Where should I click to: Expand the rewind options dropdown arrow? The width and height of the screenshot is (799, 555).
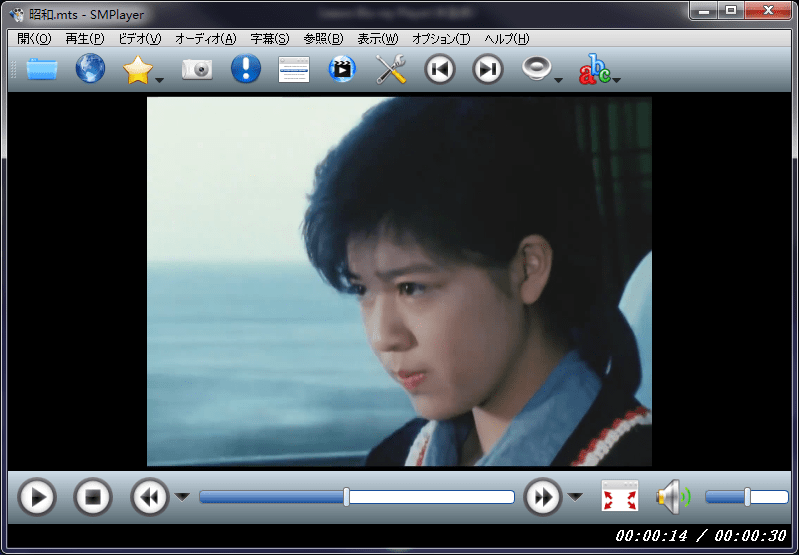coord(182,497)
